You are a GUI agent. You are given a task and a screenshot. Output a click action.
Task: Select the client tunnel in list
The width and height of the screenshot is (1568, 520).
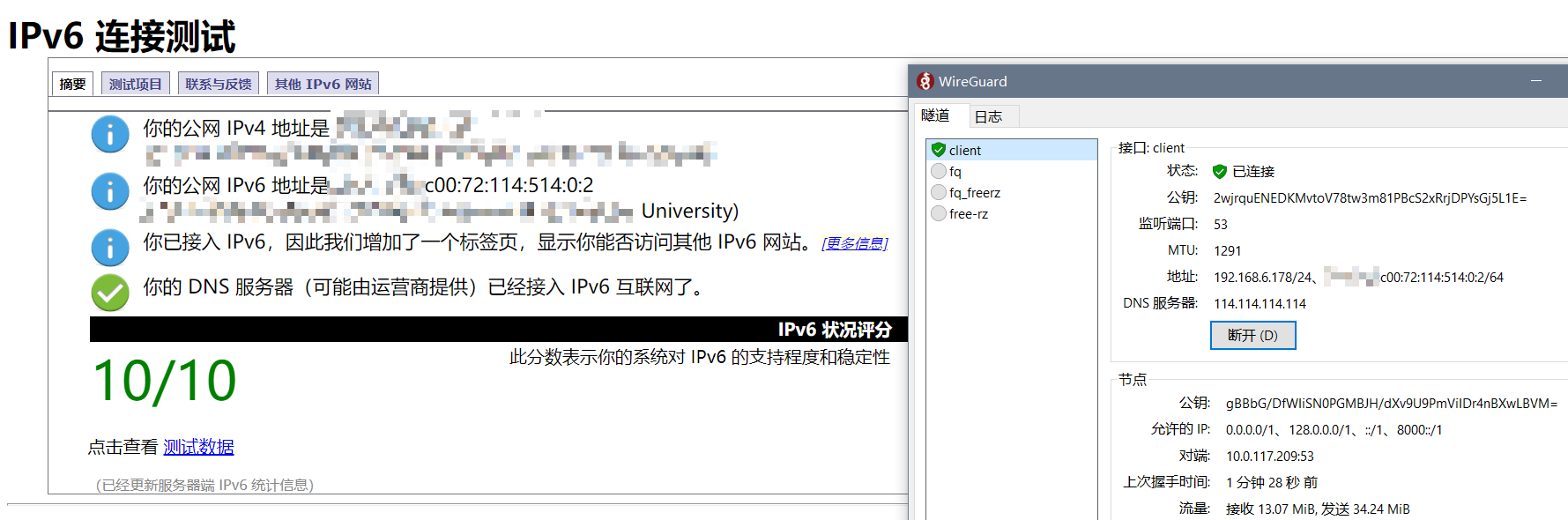1012,150
